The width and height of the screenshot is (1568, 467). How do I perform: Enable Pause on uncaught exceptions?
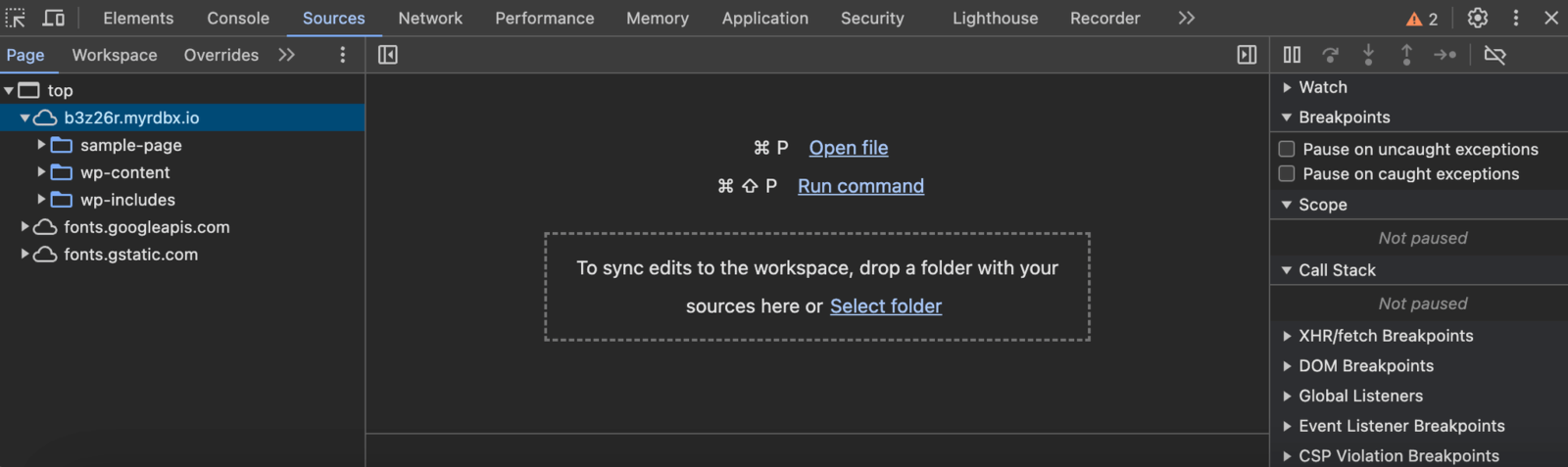pyautogui.click(x=1287, y=149)
